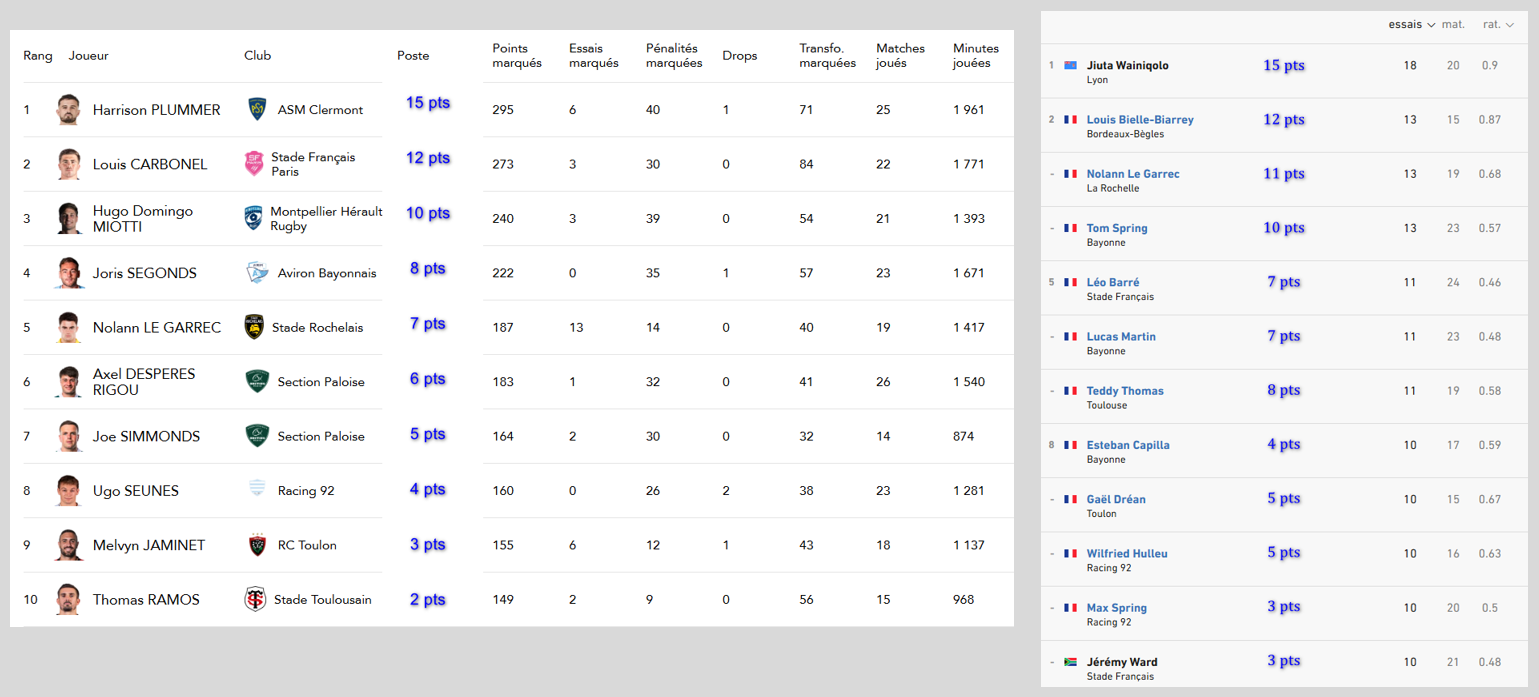Click Louis CARBONEL's player photo

click(68, 164)
